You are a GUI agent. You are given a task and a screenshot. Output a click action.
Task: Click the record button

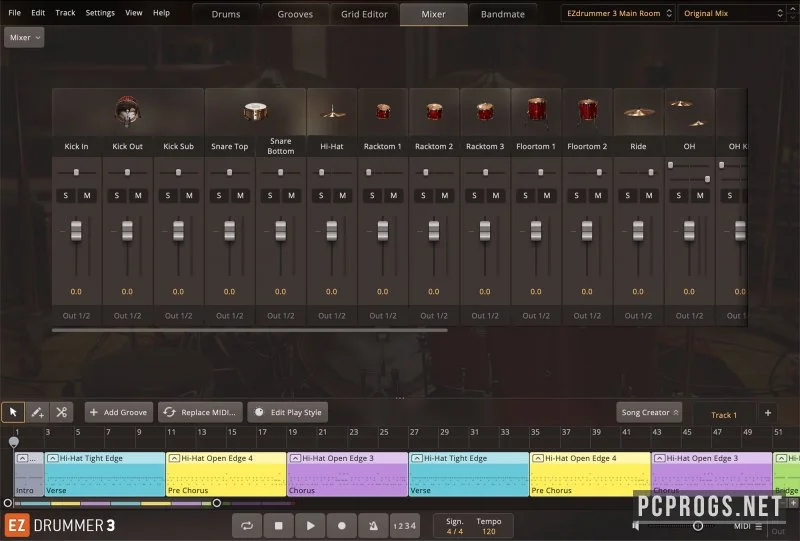[342, 526]
